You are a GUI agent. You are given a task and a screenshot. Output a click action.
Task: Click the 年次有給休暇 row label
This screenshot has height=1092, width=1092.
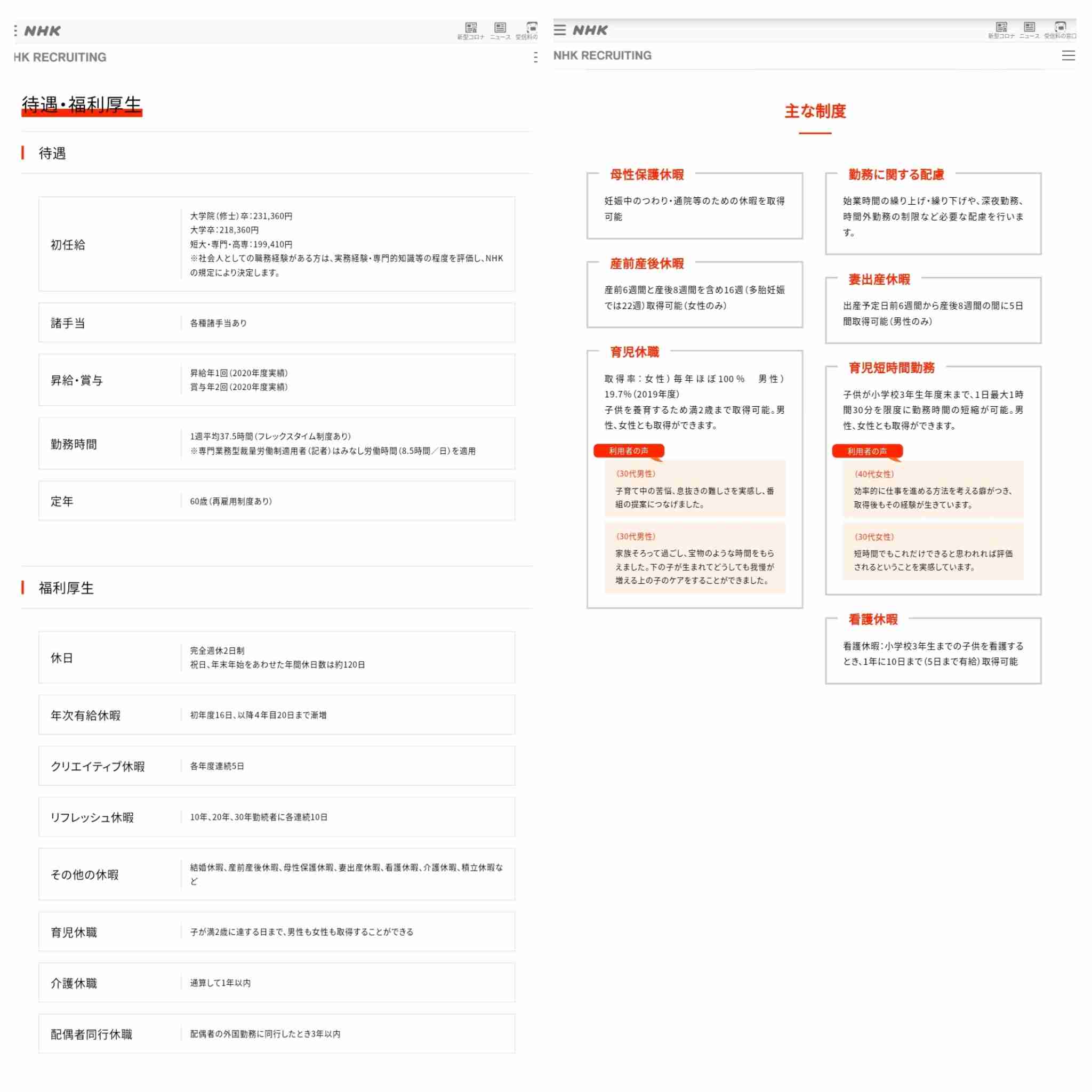(x=85, y=715)
